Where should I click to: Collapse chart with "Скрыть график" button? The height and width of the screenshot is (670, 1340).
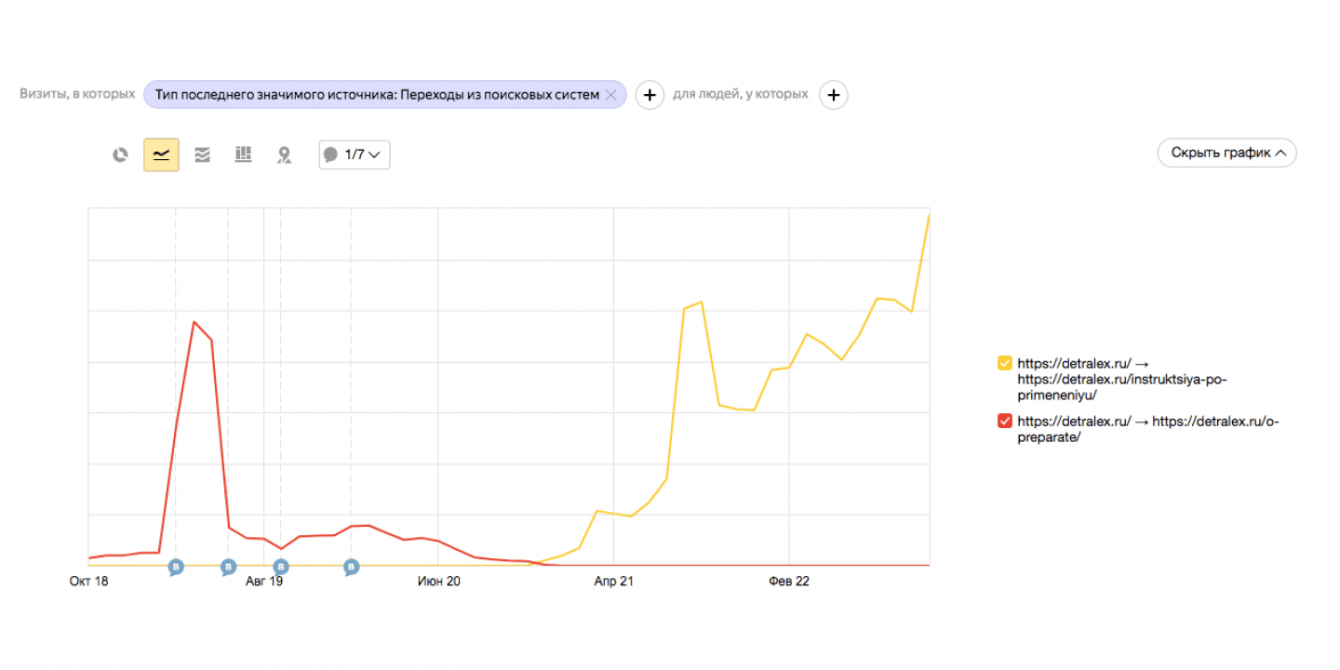click(1226, 153)
